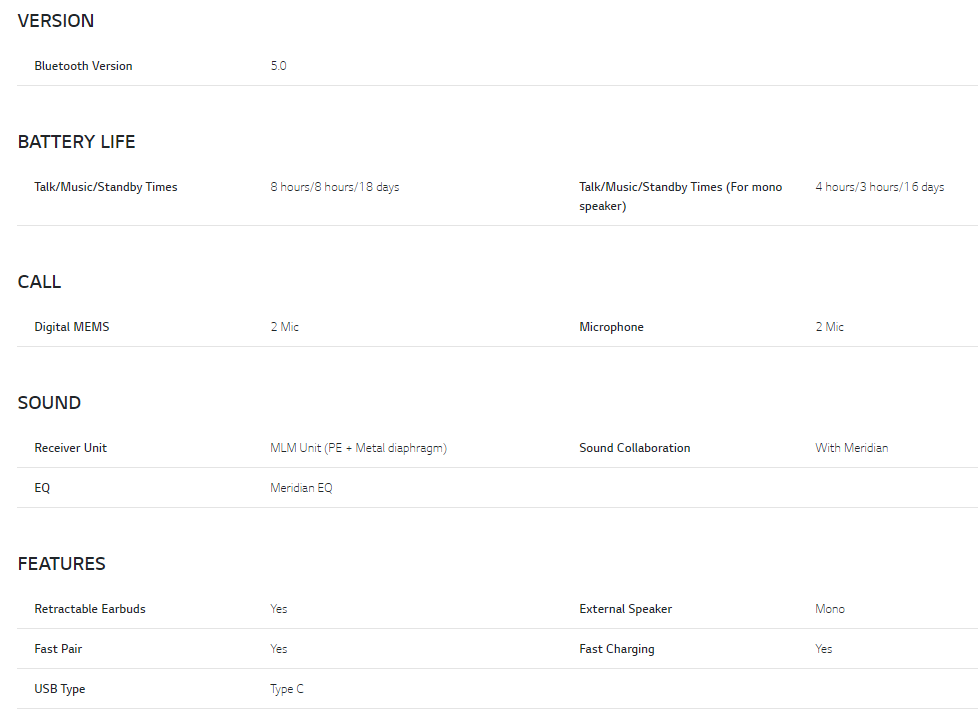This screenshot has width=978, height=716.
Task: Click the Sound Collaboration label
Action: (634, 448)
